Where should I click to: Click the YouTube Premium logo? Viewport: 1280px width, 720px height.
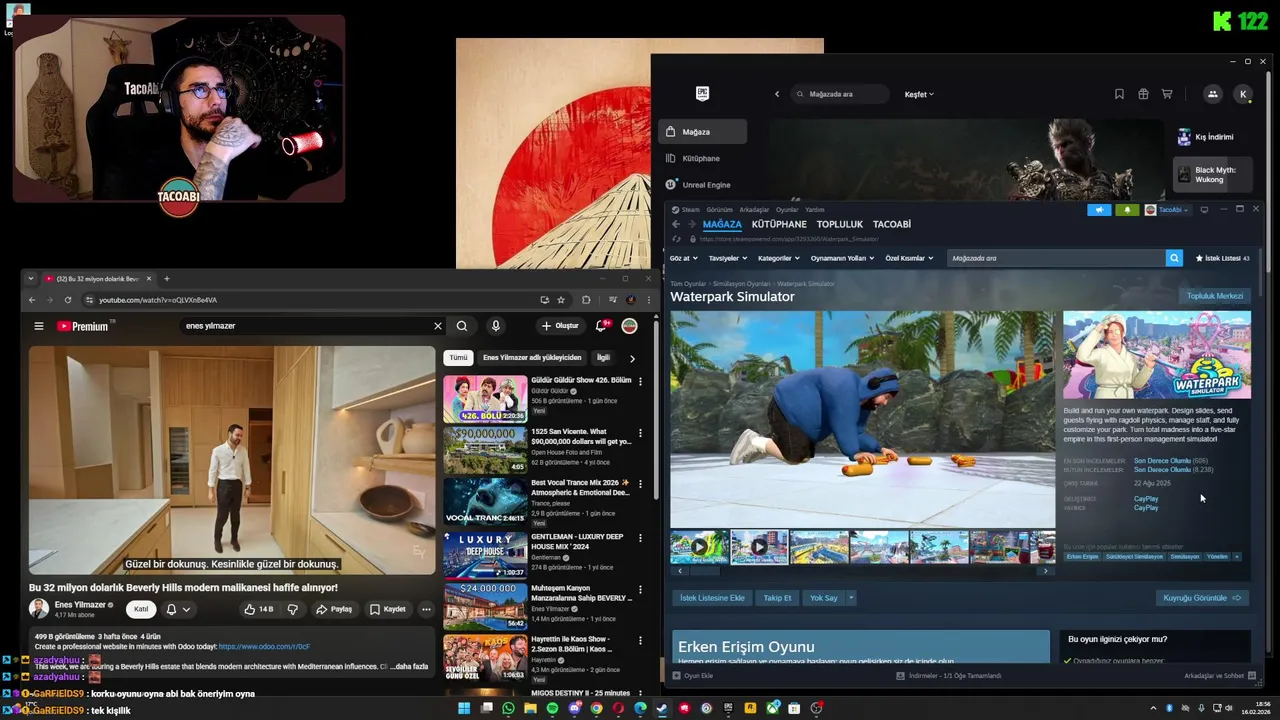(x=83, y=326)
